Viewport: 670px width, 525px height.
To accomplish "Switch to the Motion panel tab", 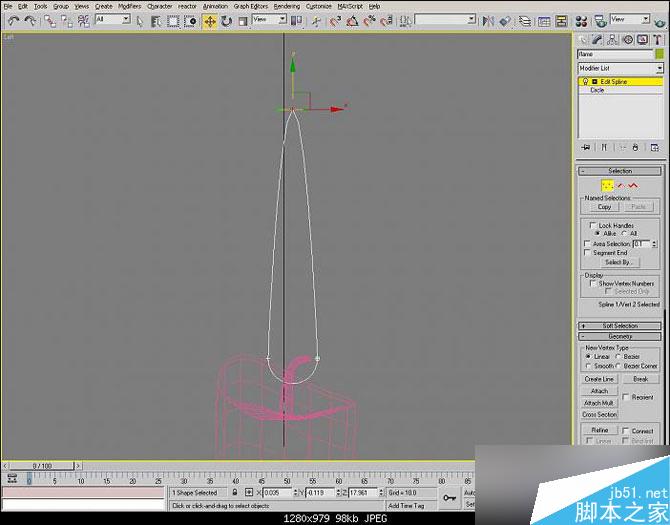I will click(628, 40).
